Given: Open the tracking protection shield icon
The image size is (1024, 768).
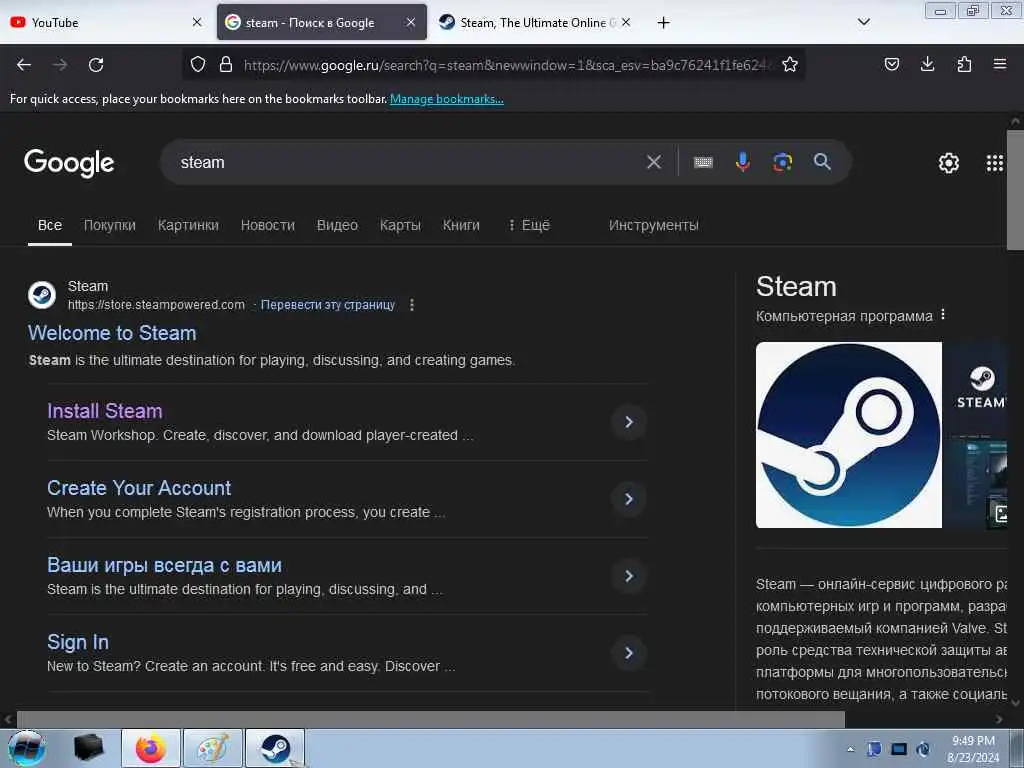Looking at the screenshot, I should point(198,64).
